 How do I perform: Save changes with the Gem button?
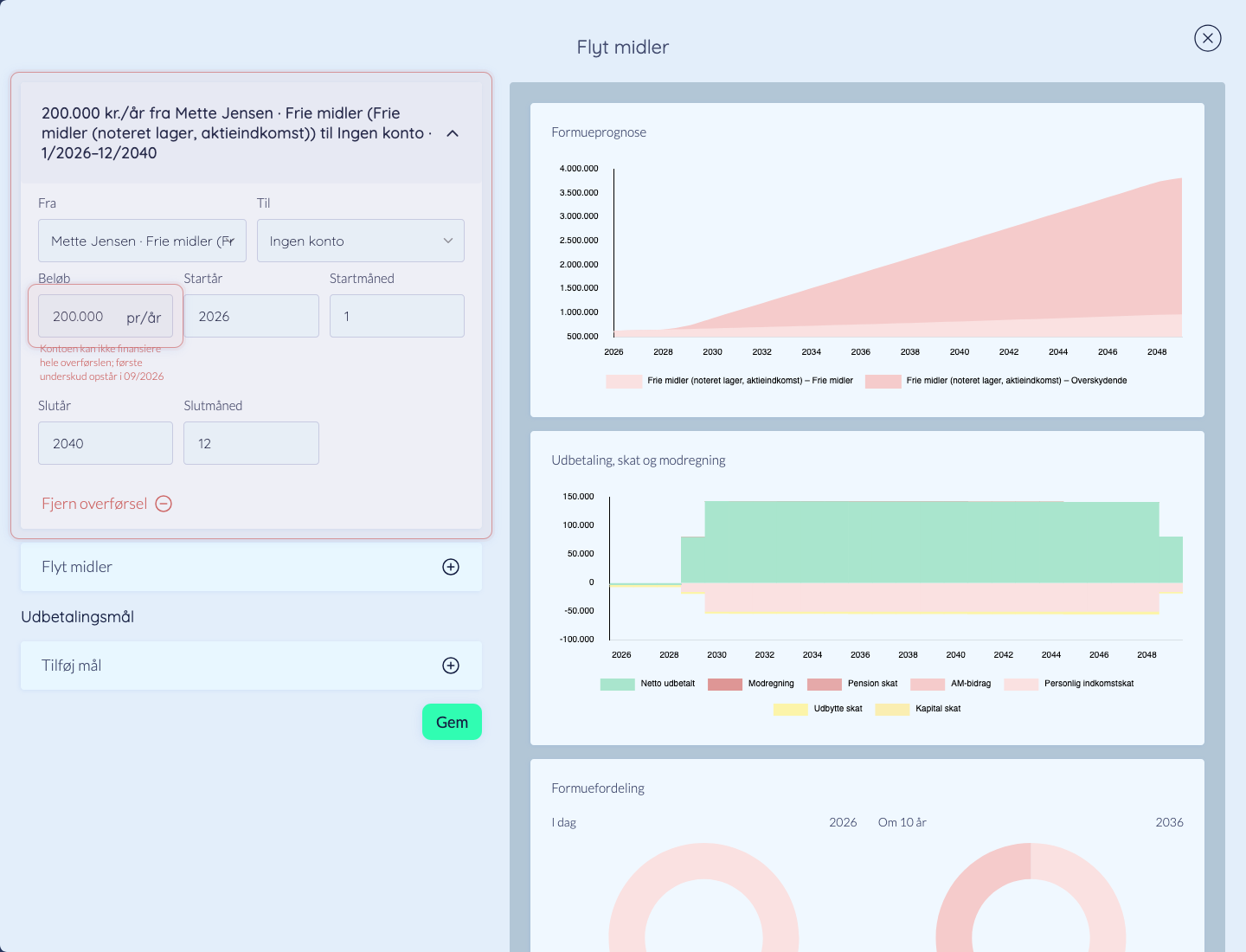[452, 722]
